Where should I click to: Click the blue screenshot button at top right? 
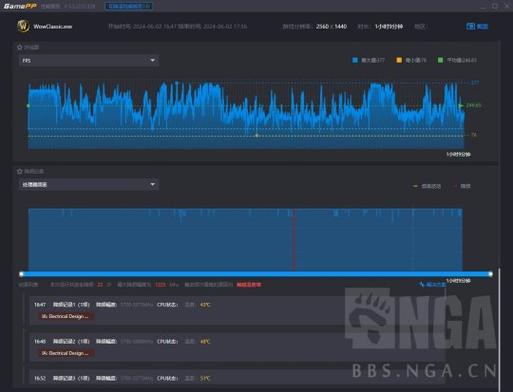[x=477, y=26]
